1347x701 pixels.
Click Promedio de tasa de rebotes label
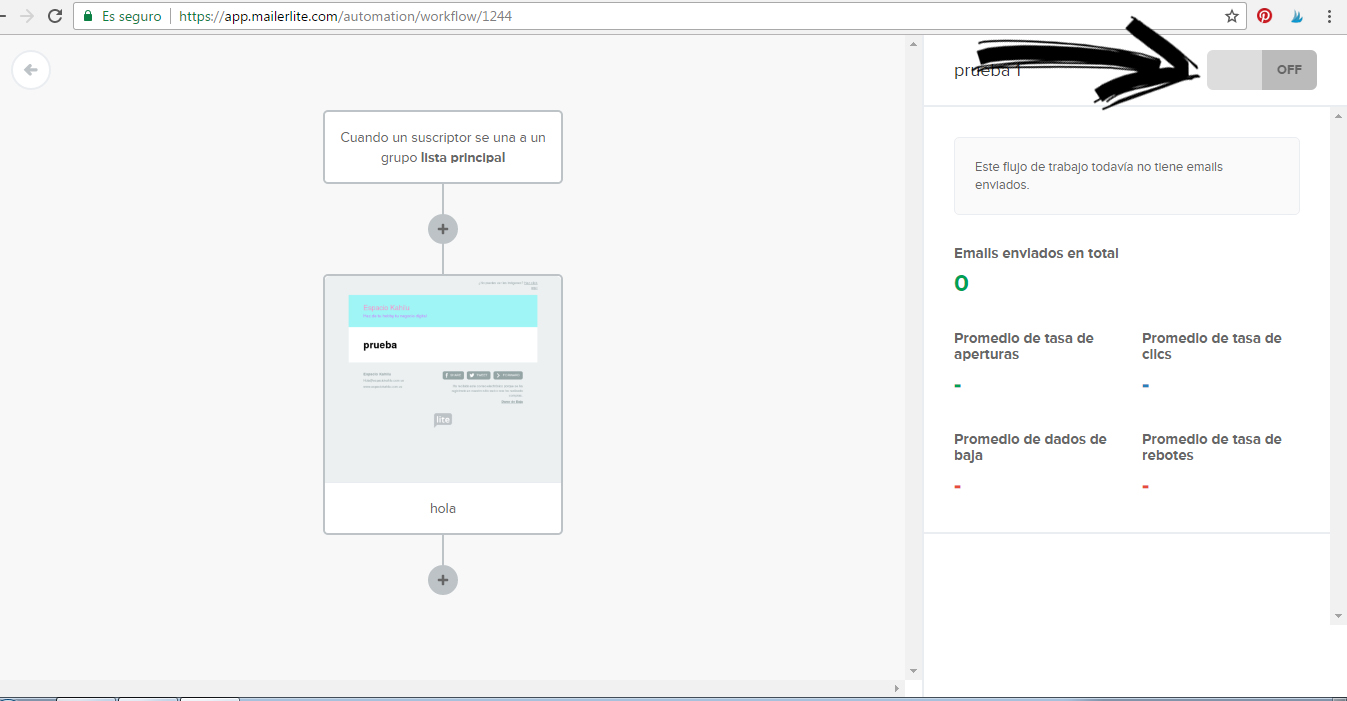click(1212, 447)
